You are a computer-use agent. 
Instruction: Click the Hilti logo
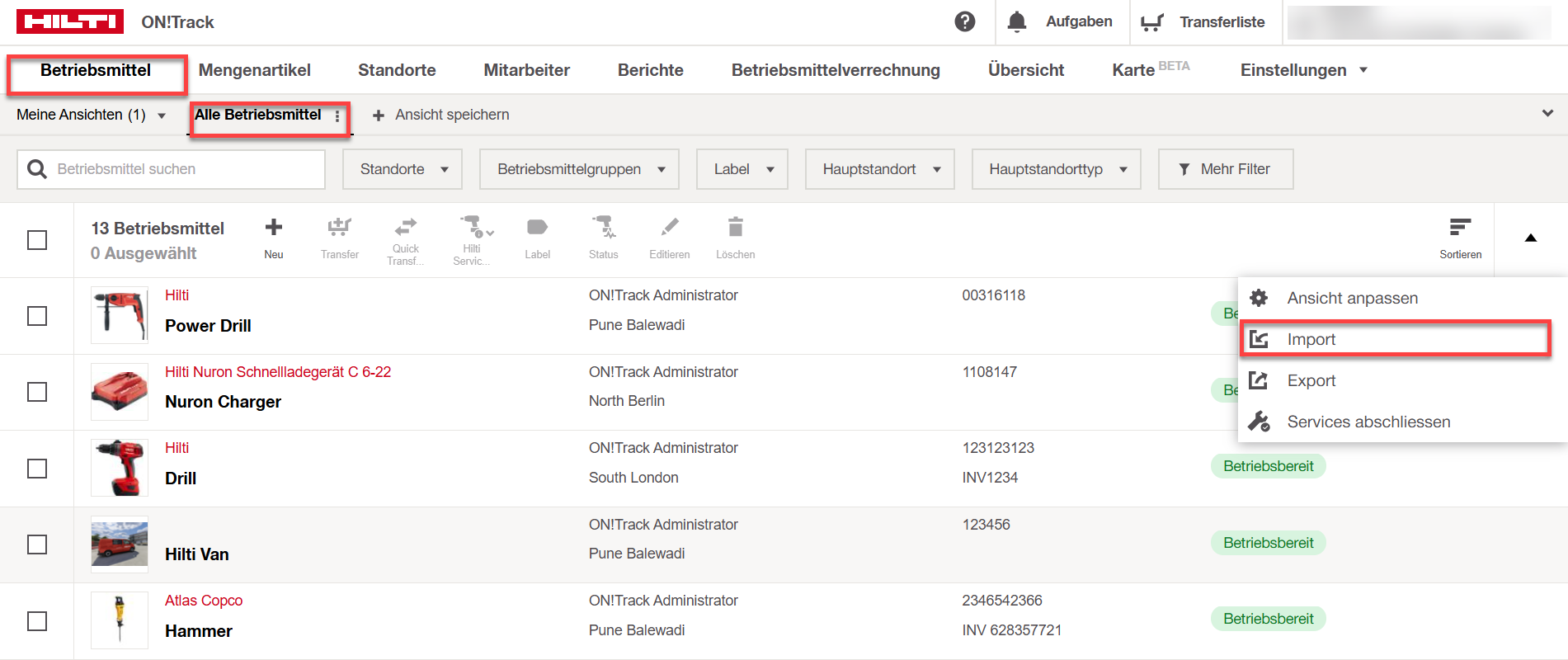pos(70,21)
